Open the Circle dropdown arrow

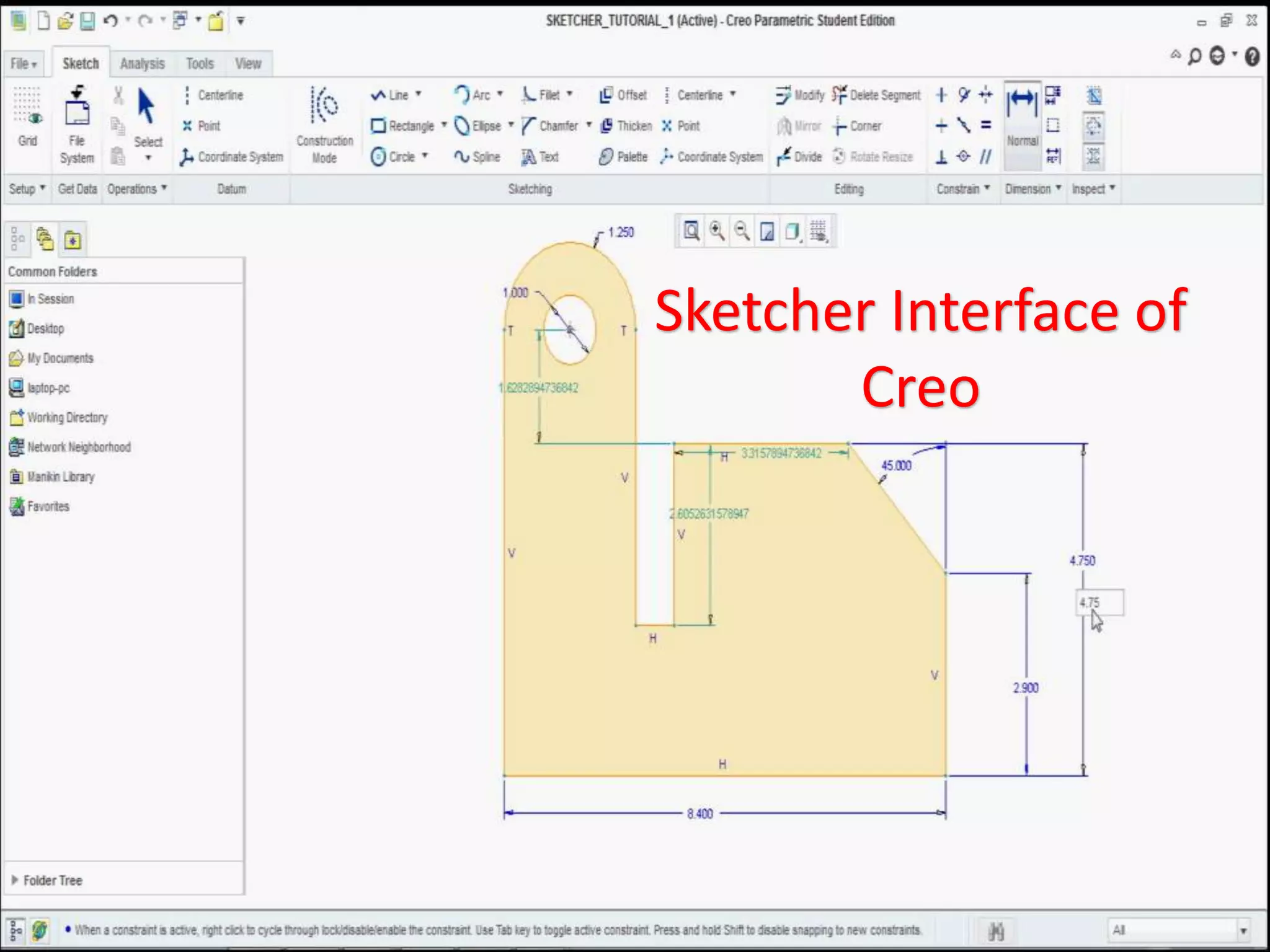tap(425, 156)
